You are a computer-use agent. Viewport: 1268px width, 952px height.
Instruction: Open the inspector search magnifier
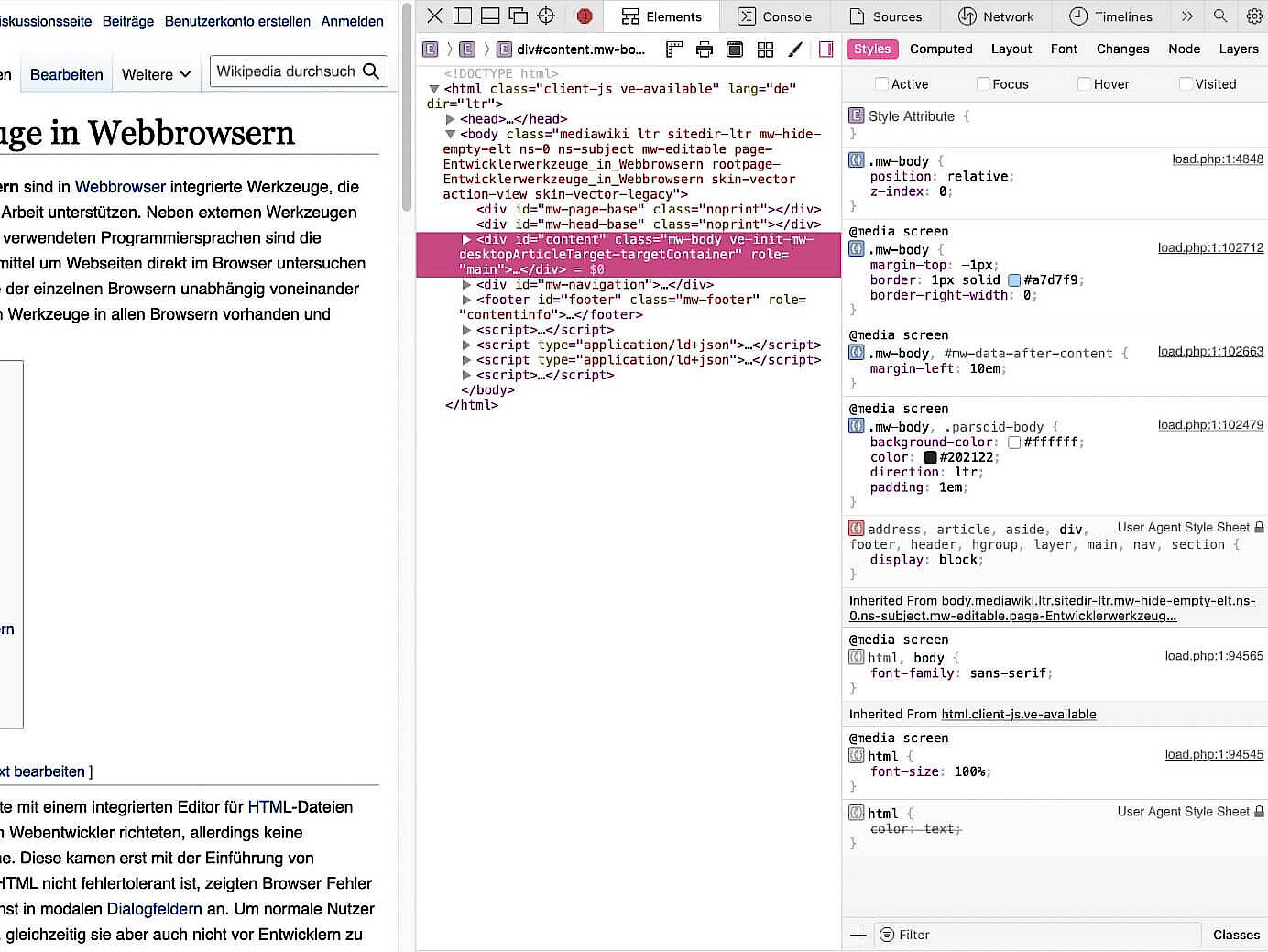point(1220,16)
